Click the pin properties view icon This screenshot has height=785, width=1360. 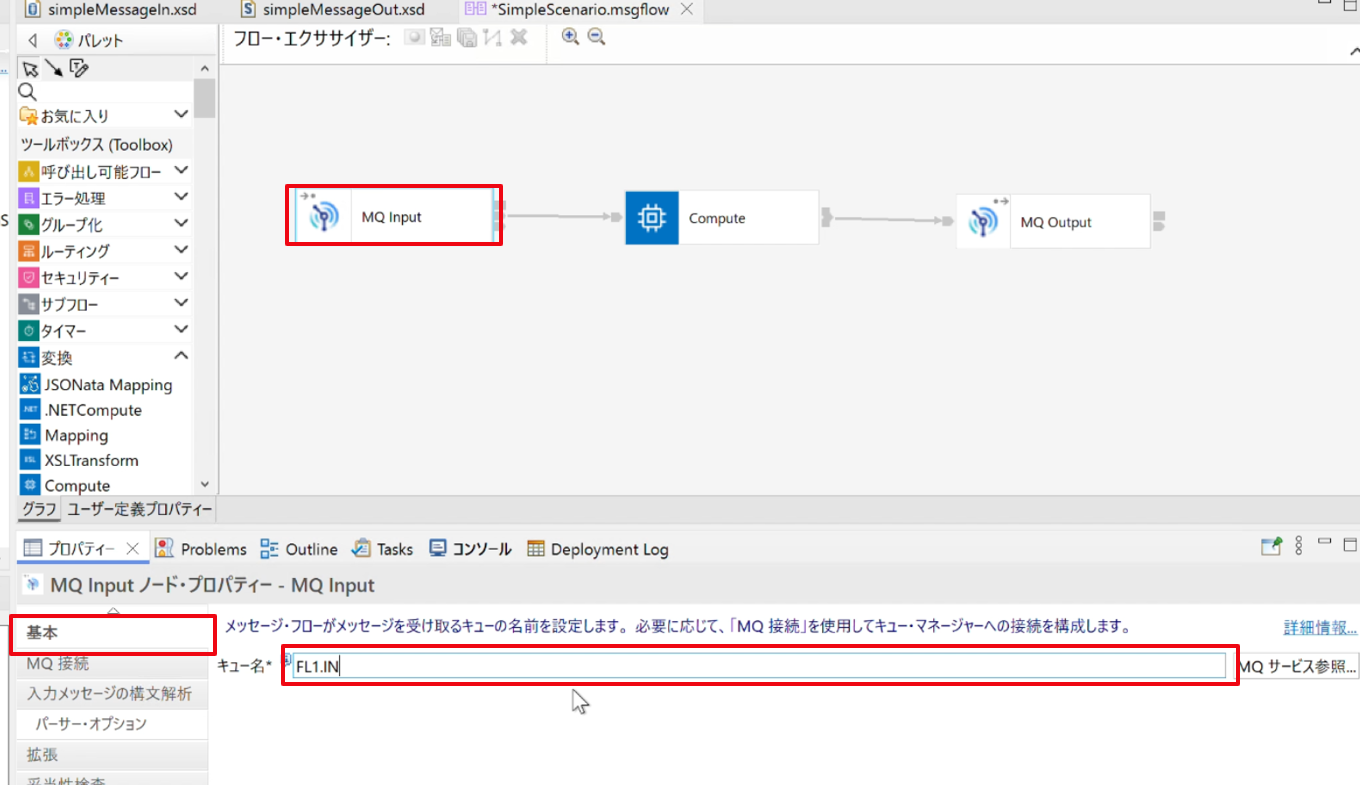click(x=1271, y=546)
